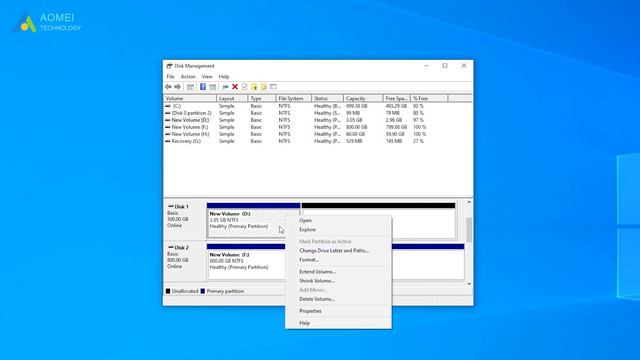Toggle the Show/Hide Action Pane toolbar icon
640x360 pixels.
213,87
